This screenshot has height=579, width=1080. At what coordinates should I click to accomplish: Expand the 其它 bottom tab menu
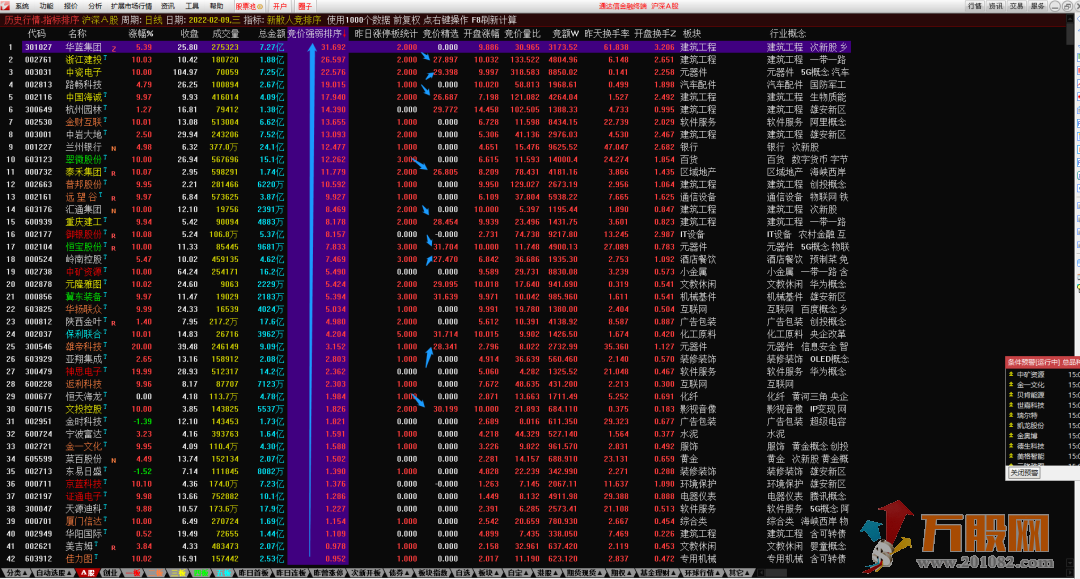pyautogui.click(x=739, y=572)
